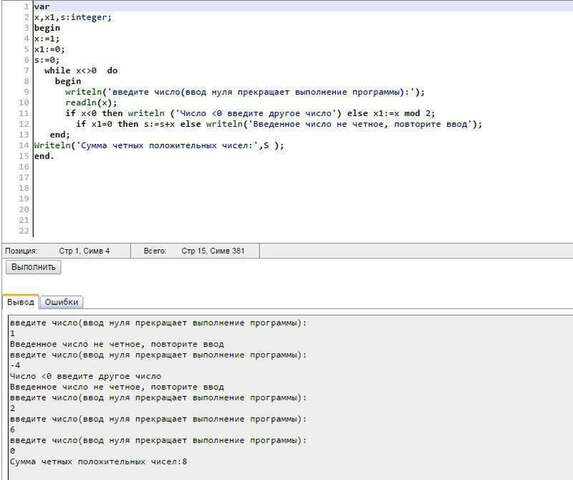This screenshot has height=480, width=573.
Task: Click output line 'Число <0 введите другое число'
Action: (86, 376)
